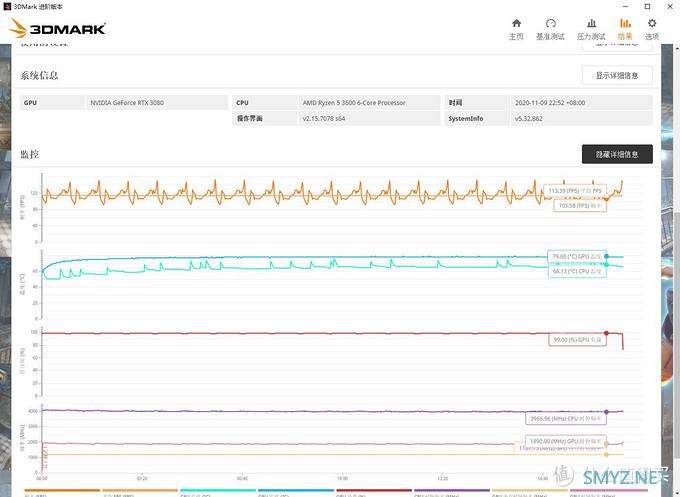Click the 68.13 (°C) CPU temperature tooltip
Viewport: 680px width, 497px height.
click(577, 271)
